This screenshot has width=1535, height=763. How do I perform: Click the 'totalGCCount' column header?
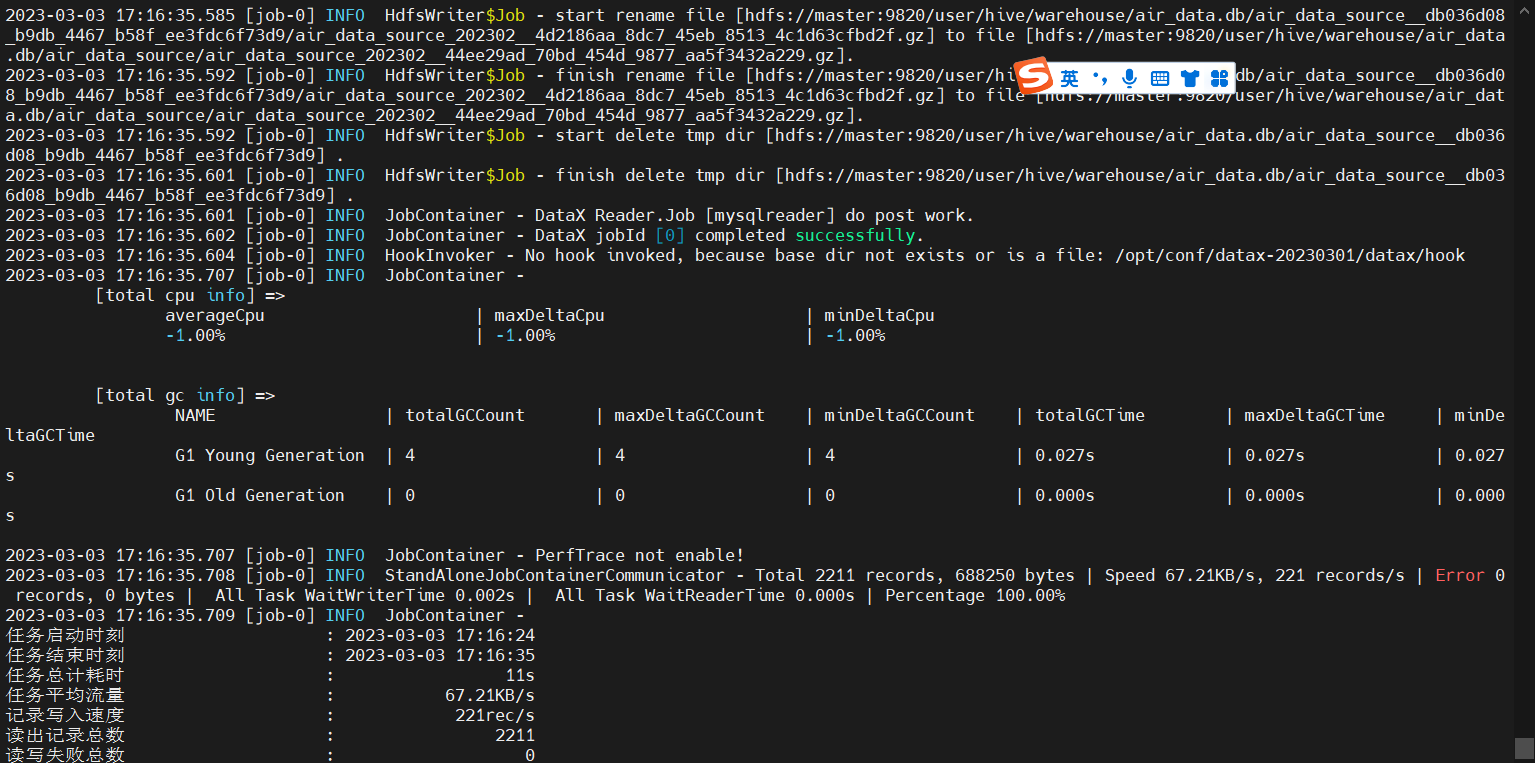point(465,416)
